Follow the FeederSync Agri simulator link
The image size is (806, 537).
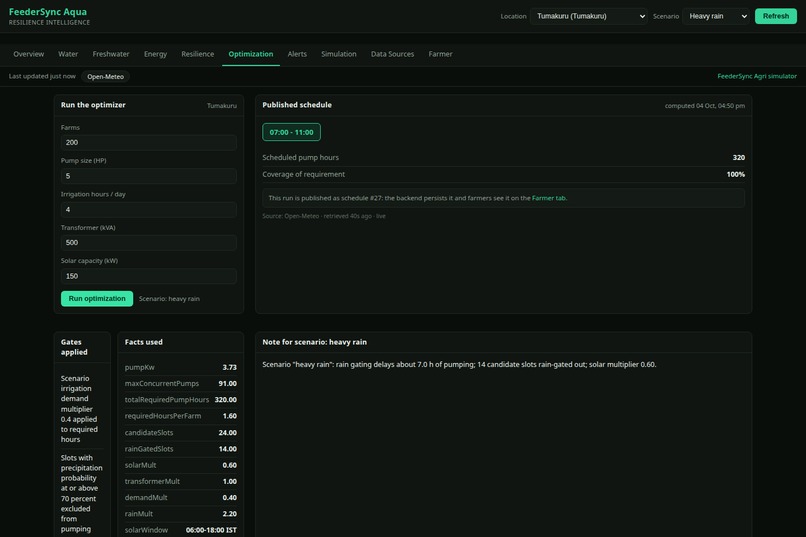(x=757, y=76)
